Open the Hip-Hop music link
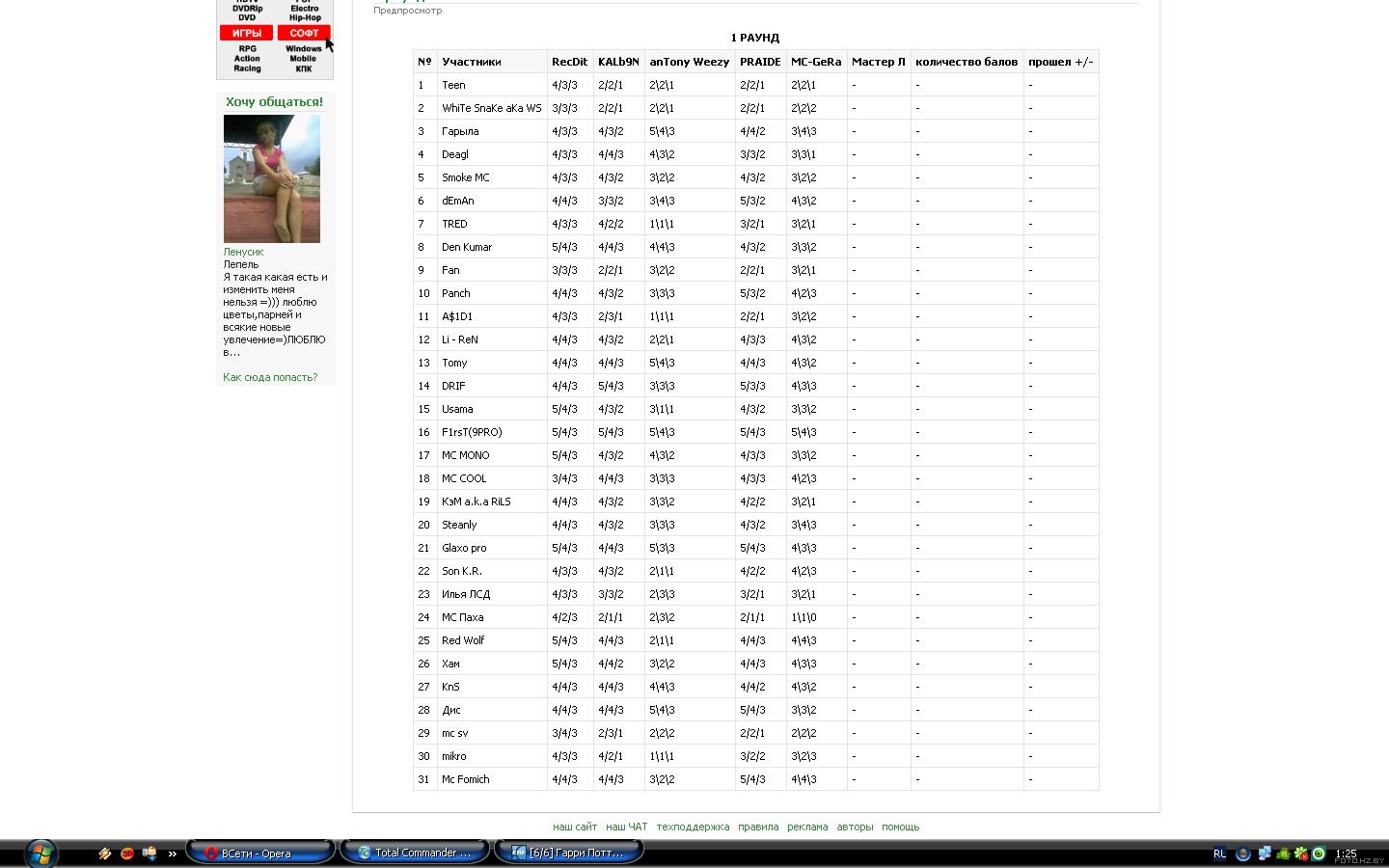 click(x=305, y=17)
